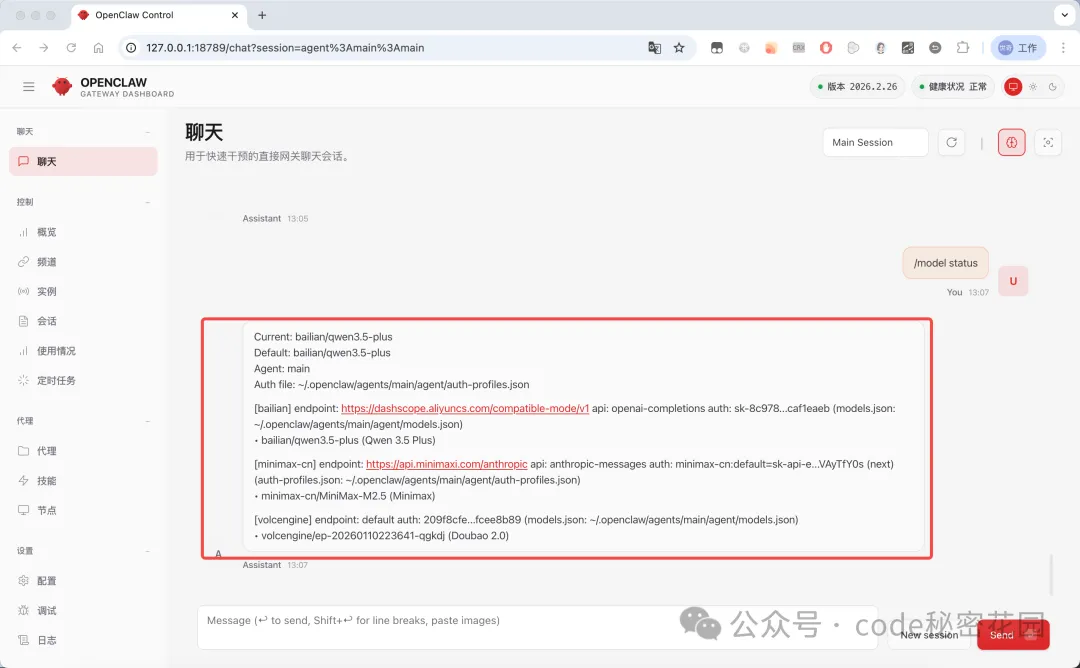Open 技能 skills in sidebar
The width and height of the screenshot is (1080, 668).
83,481
